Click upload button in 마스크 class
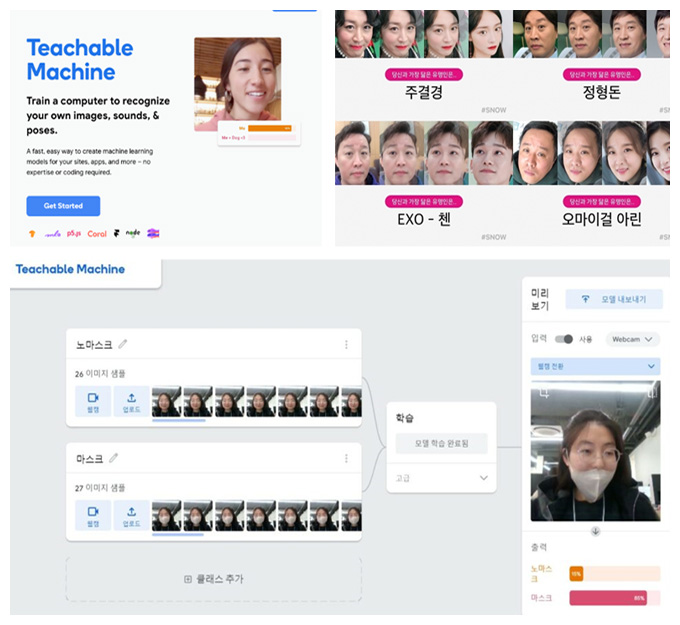Image resolution: width=680 pixels, height=625 pixels. [x=131, y=515]
